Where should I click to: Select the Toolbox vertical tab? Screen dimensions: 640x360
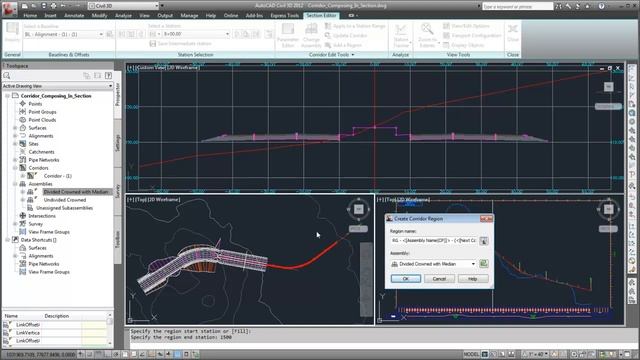118,240
